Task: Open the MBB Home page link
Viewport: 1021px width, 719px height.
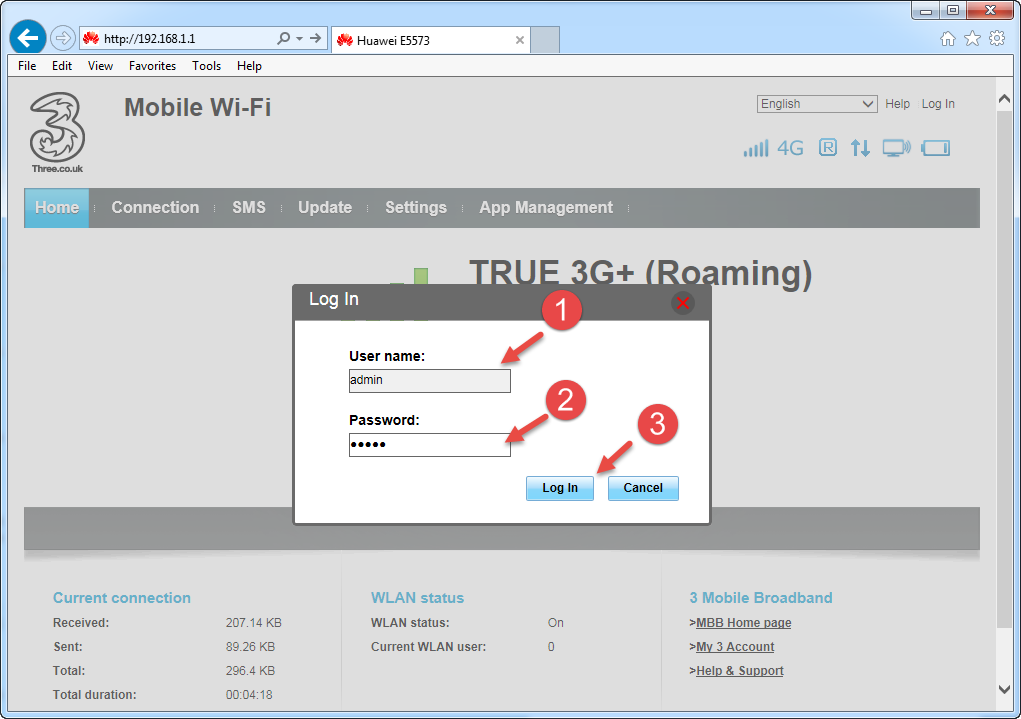Action: tap(744, 623)
